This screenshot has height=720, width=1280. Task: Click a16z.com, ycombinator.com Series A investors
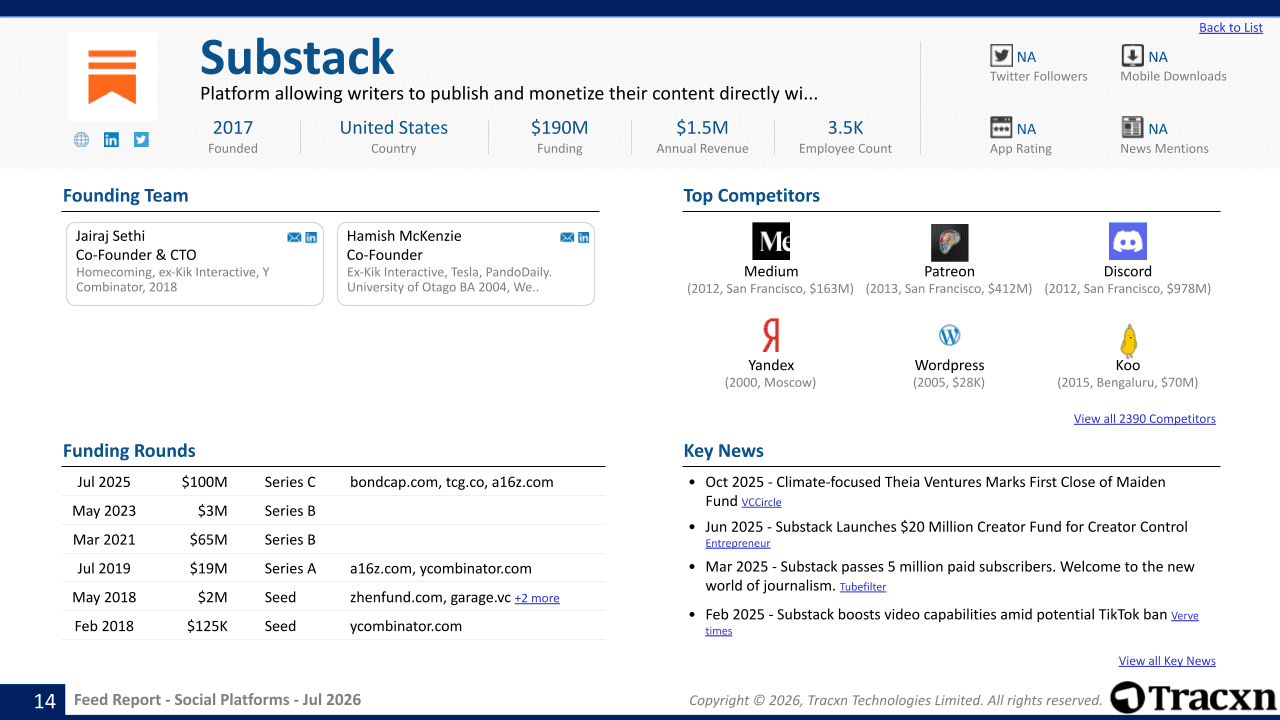pos(441,569)
